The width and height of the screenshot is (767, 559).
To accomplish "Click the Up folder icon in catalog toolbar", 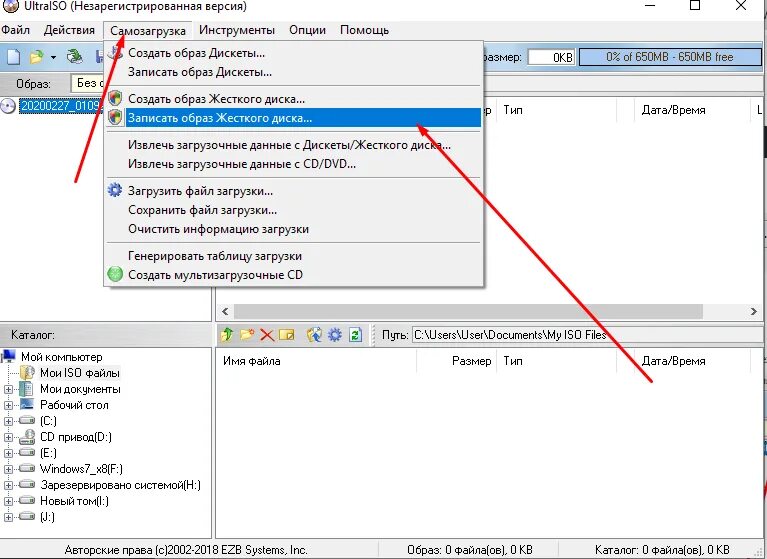I will 227,335.
